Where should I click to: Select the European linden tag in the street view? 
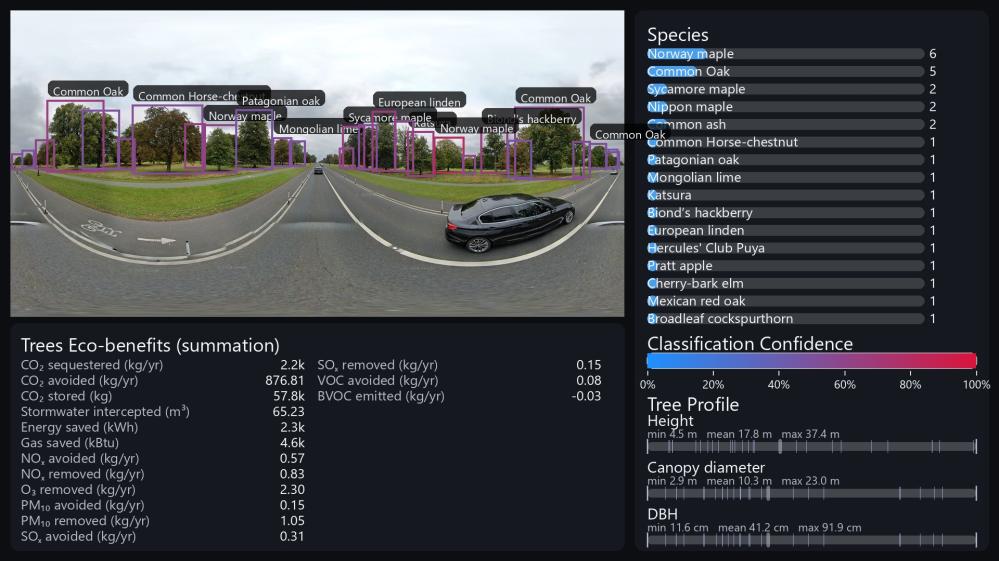pyautogui.click(x=419, y=102)
